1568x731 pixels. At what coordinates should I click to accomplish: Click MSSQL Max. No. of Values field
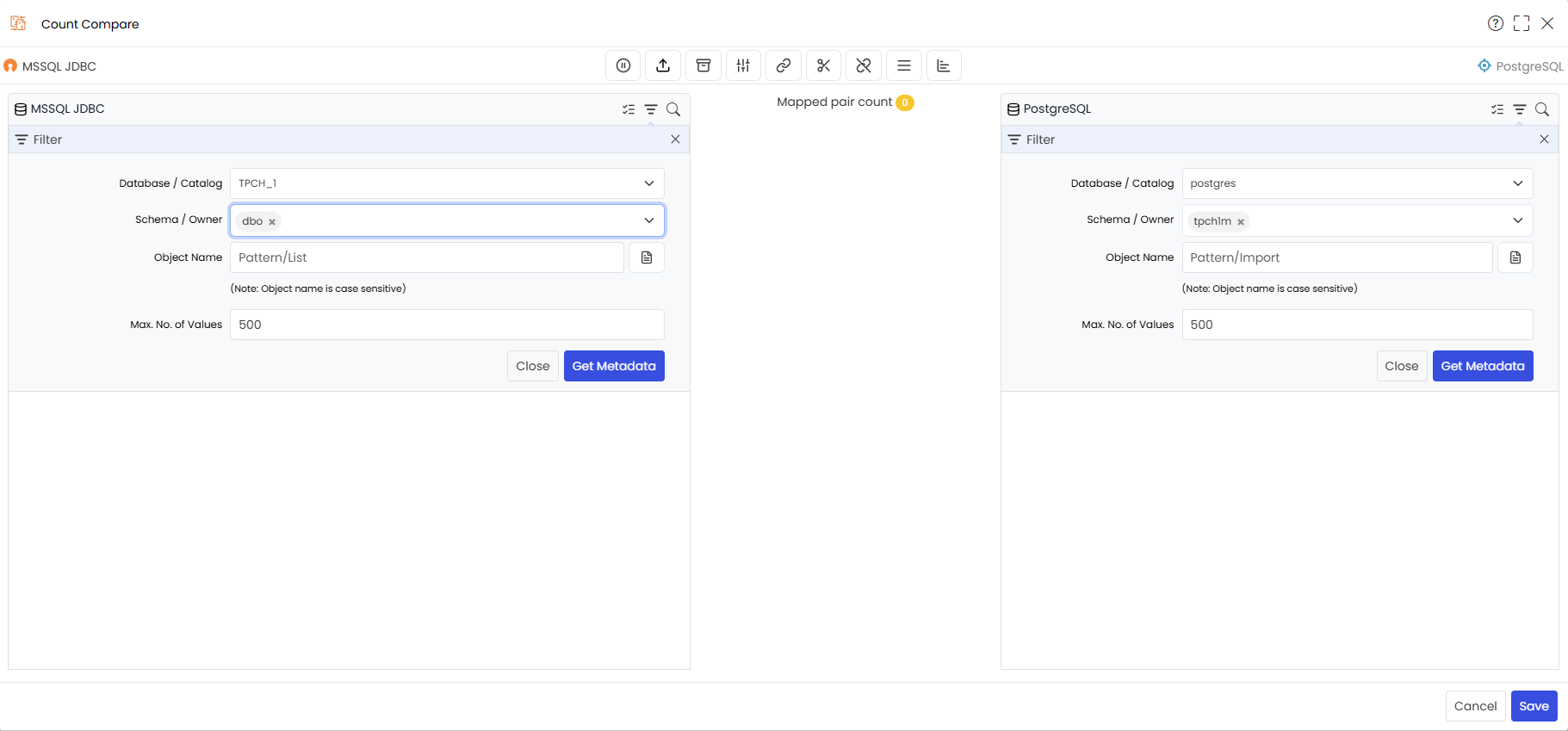[x=447, y=325]
